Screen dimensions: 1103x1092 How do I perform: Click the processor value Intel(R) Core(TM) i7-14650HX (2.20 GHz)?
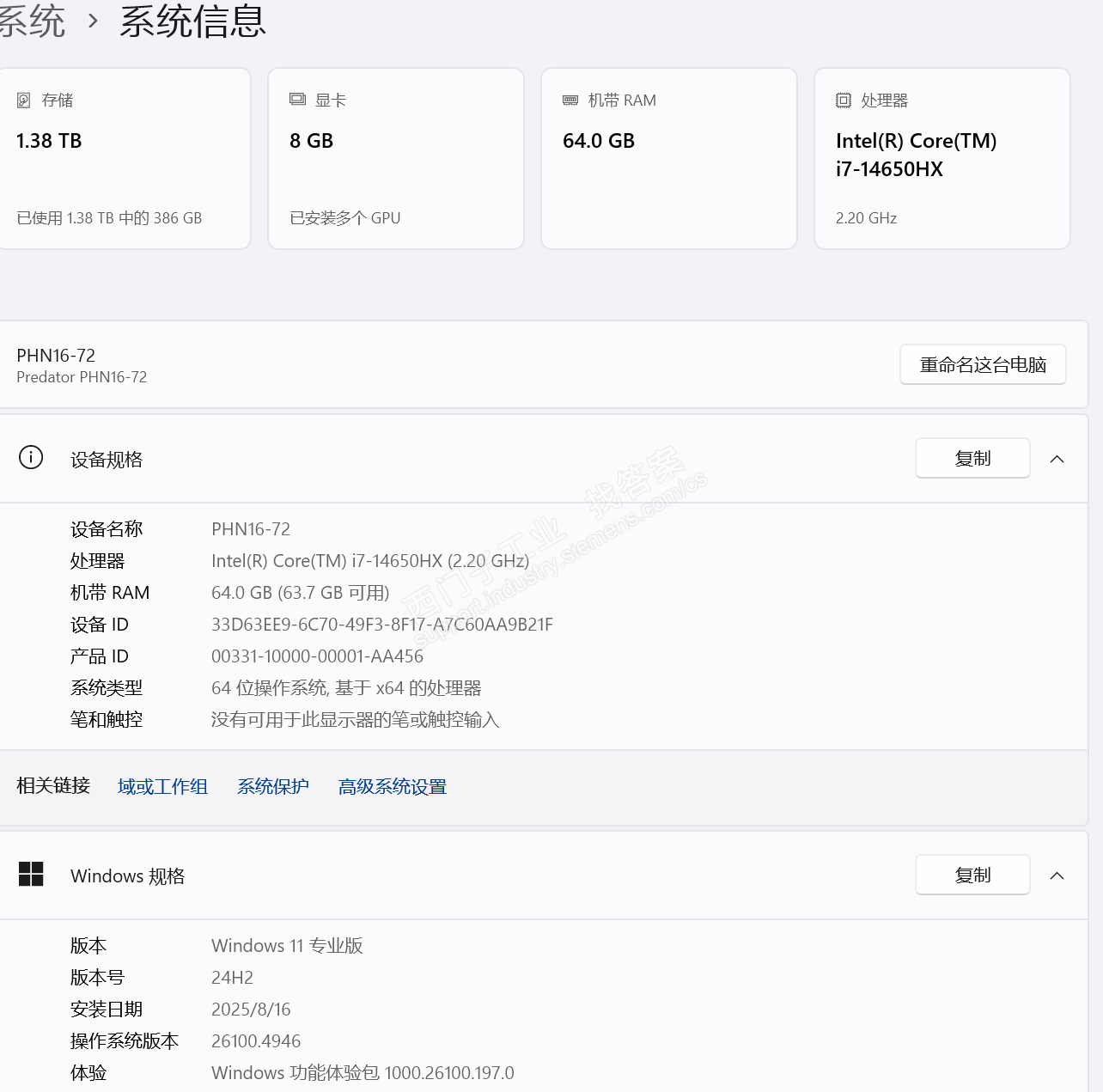coord(370,561)
